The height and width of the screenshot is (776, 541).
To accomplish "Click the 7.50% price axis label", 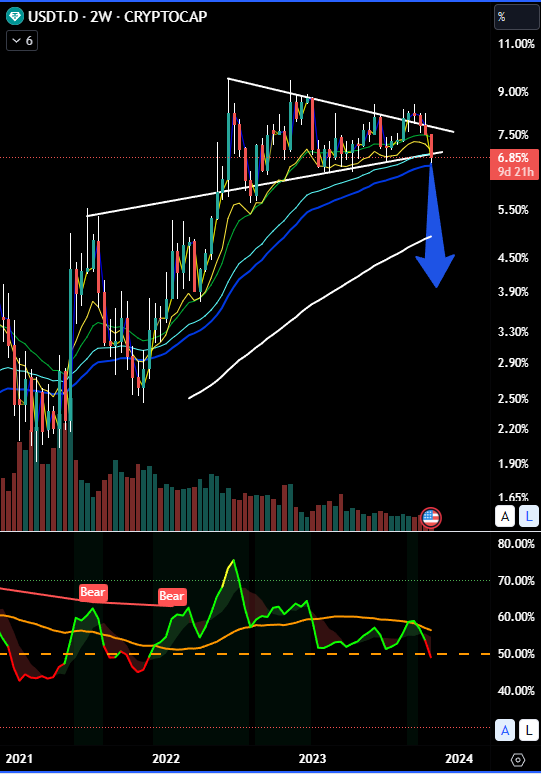I will (x=513, y=135).
